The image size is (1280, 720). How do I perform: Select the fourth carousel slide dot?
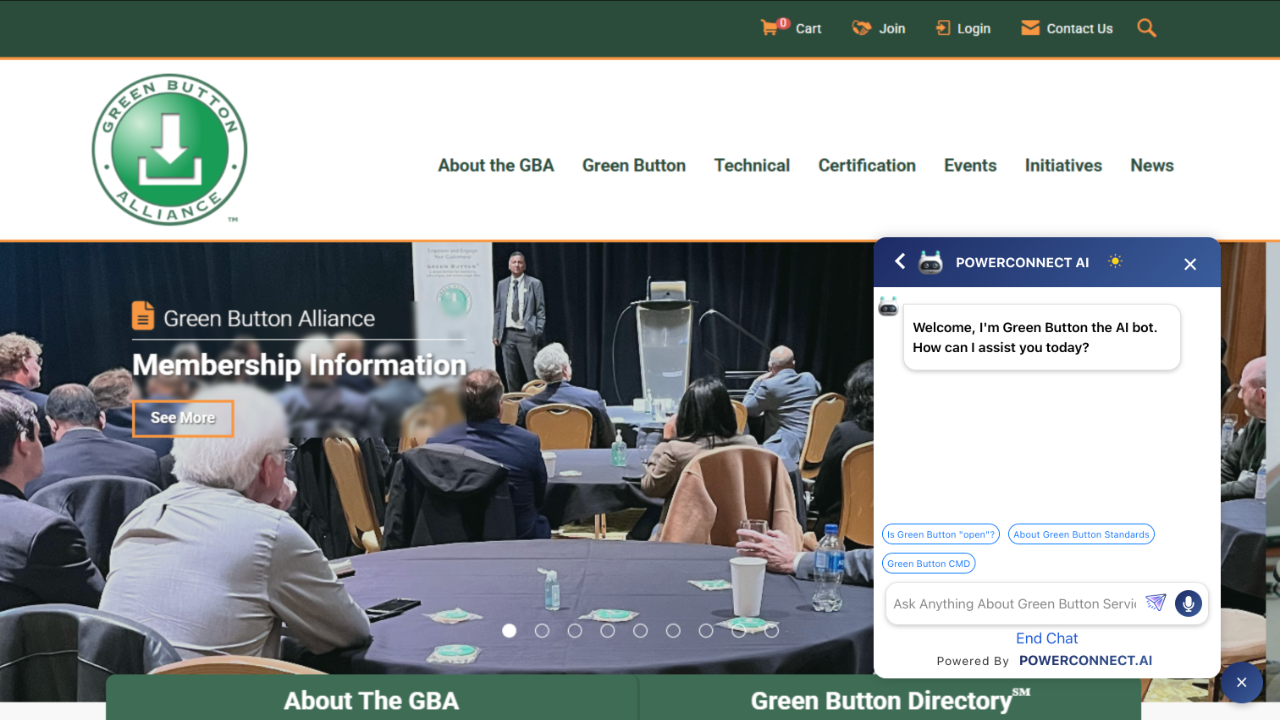(x=607, y=630)
